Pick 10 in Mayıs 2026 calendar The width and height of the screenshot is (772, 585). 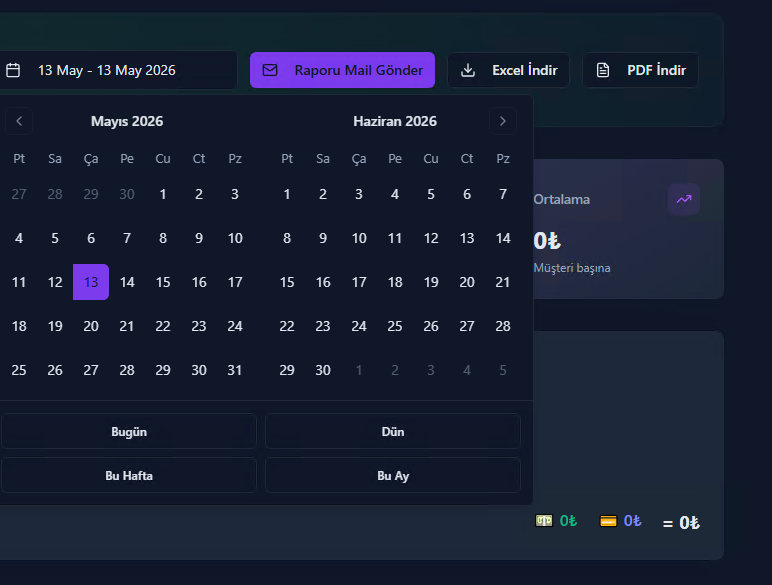(x=235, y=238)
